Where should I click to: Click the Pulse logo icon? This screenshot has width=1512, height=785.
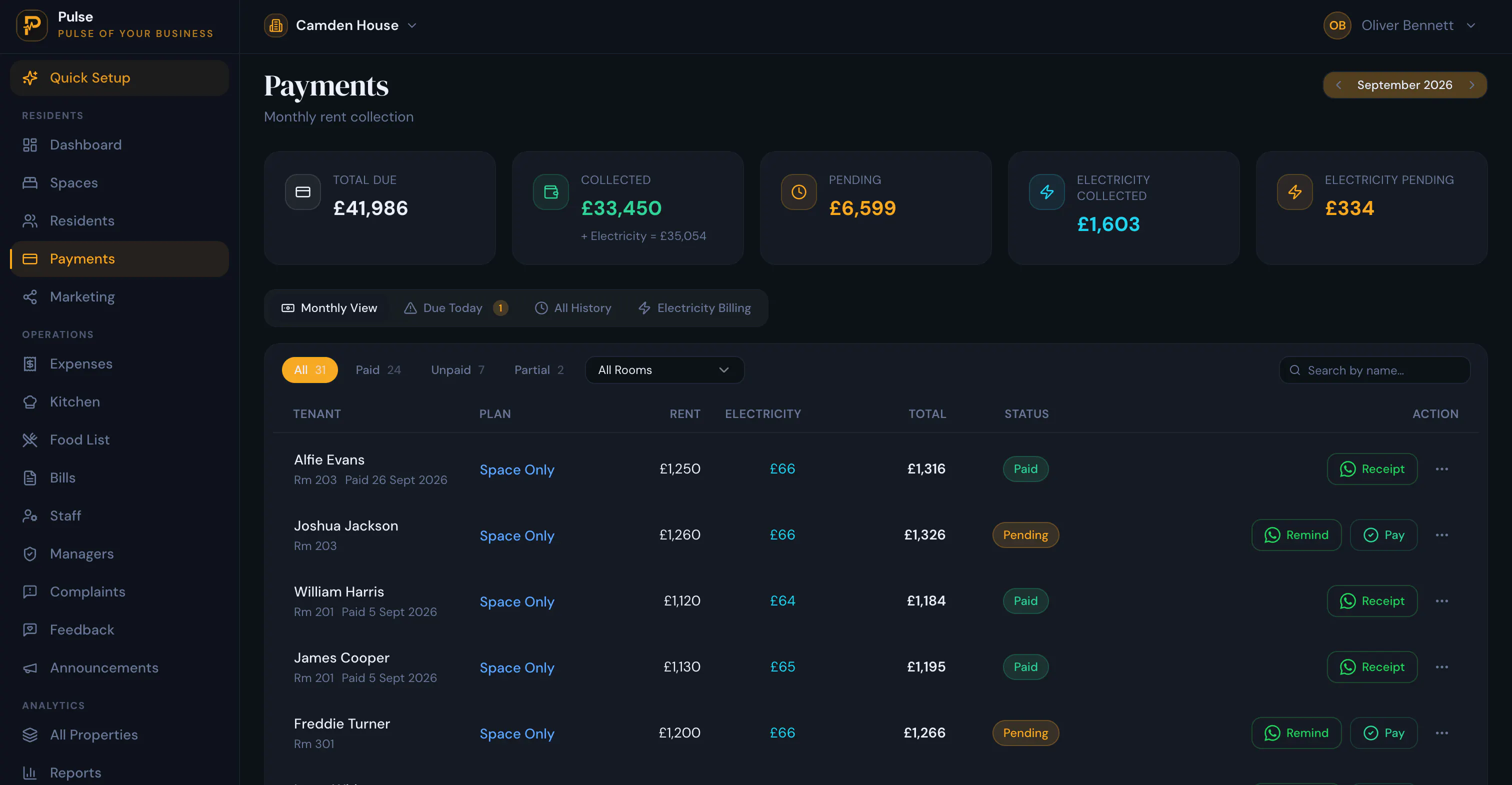click(31, 25)
